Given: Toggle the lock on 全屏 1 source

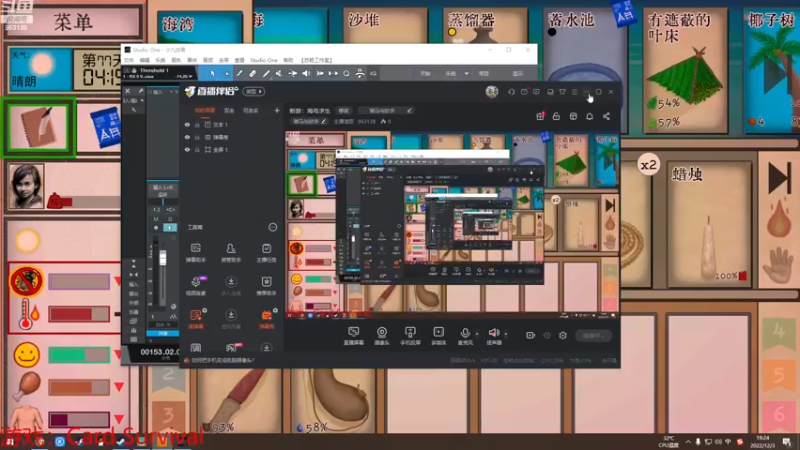Looking at the screenshot, I should (197, 150).
